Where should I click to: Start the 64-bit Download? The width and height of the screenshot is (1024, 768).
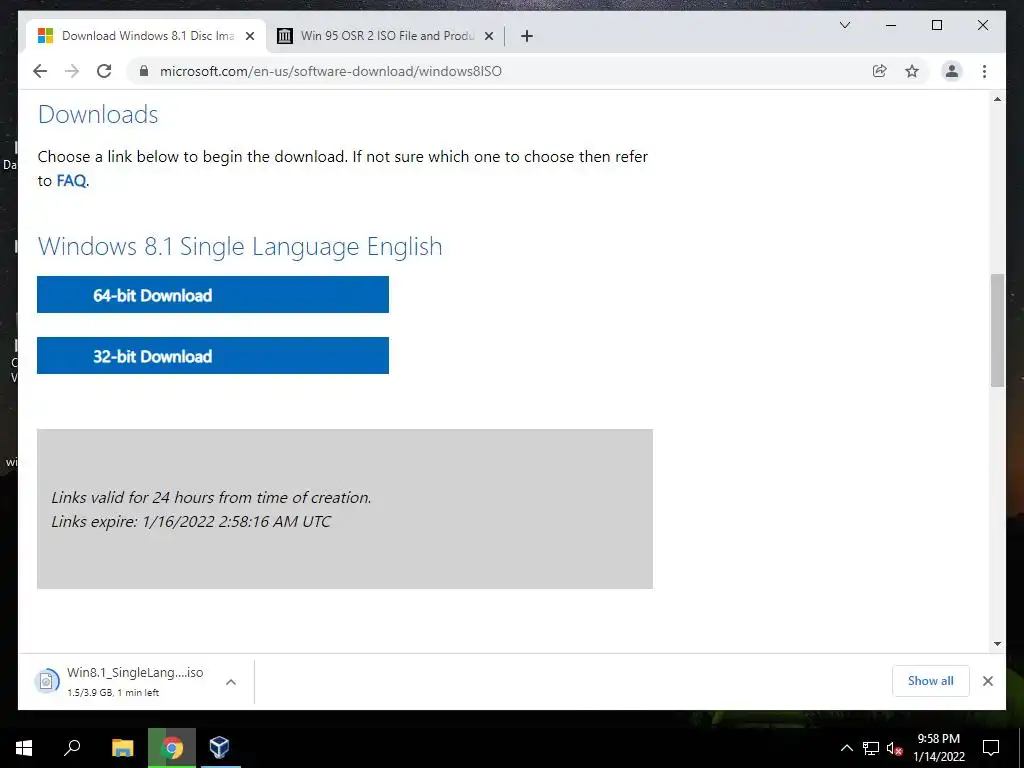click(x=213, y=295)
